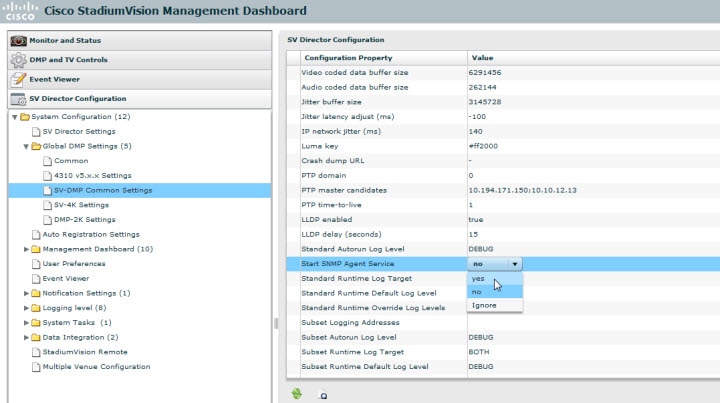Collapse the Global DMP Settings node
Screen dimensions: 720x403
coord(26,146)
